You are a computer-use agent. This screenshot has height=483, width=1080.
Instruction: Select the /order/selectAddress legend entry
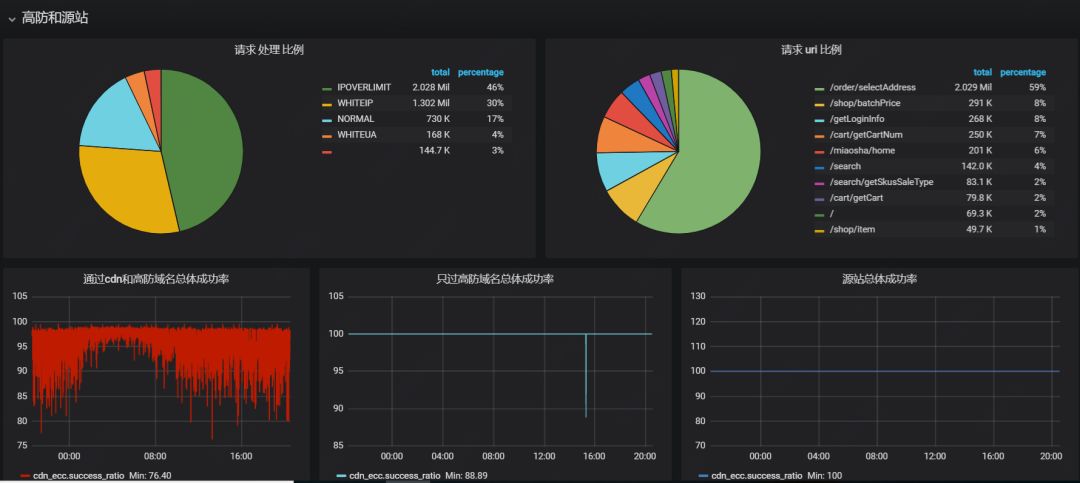coord(873,88)
